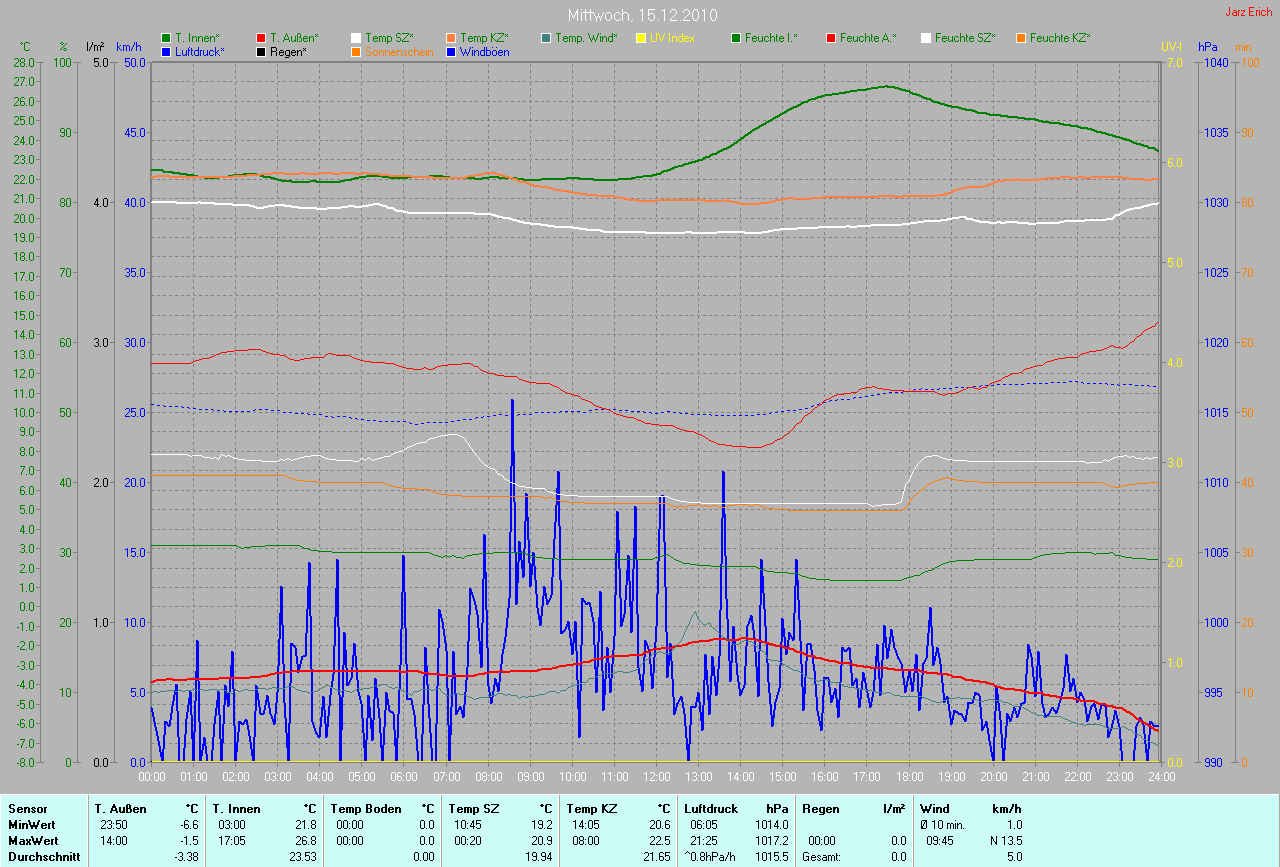Click the blue Luftdruck legend square

point(167,51)
